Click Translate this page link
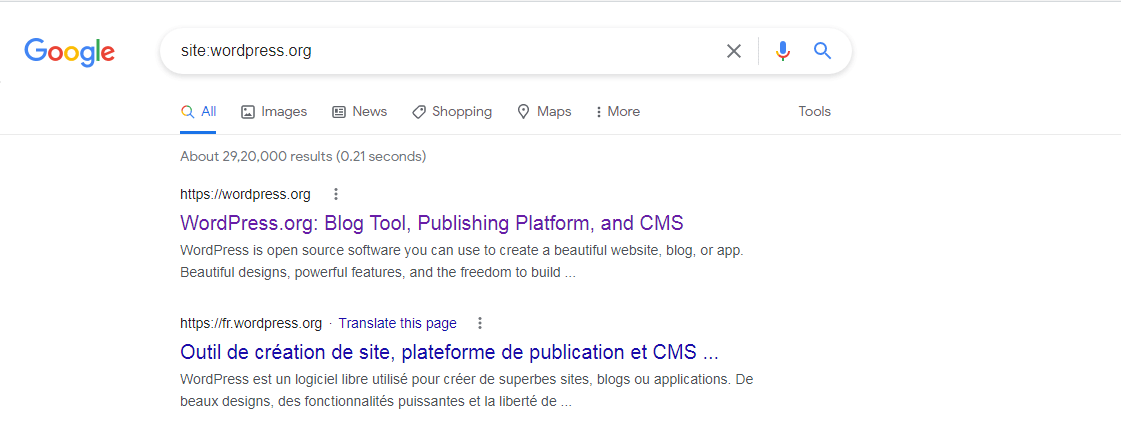The width and height of the screenshot is (1121, 427). 397,323
